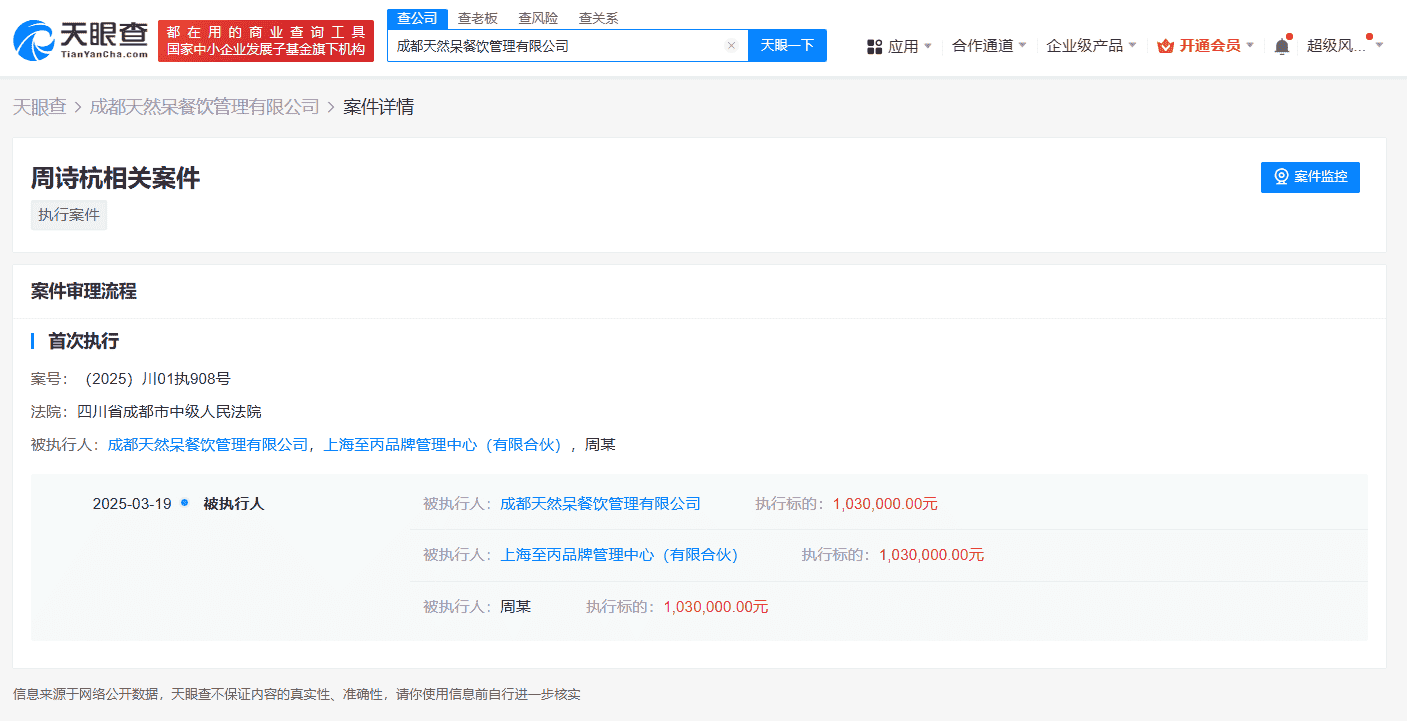The image size is (1407, 721).
Task: Expand the 合作通道 dropdown
Action: (x=988, y=45)
